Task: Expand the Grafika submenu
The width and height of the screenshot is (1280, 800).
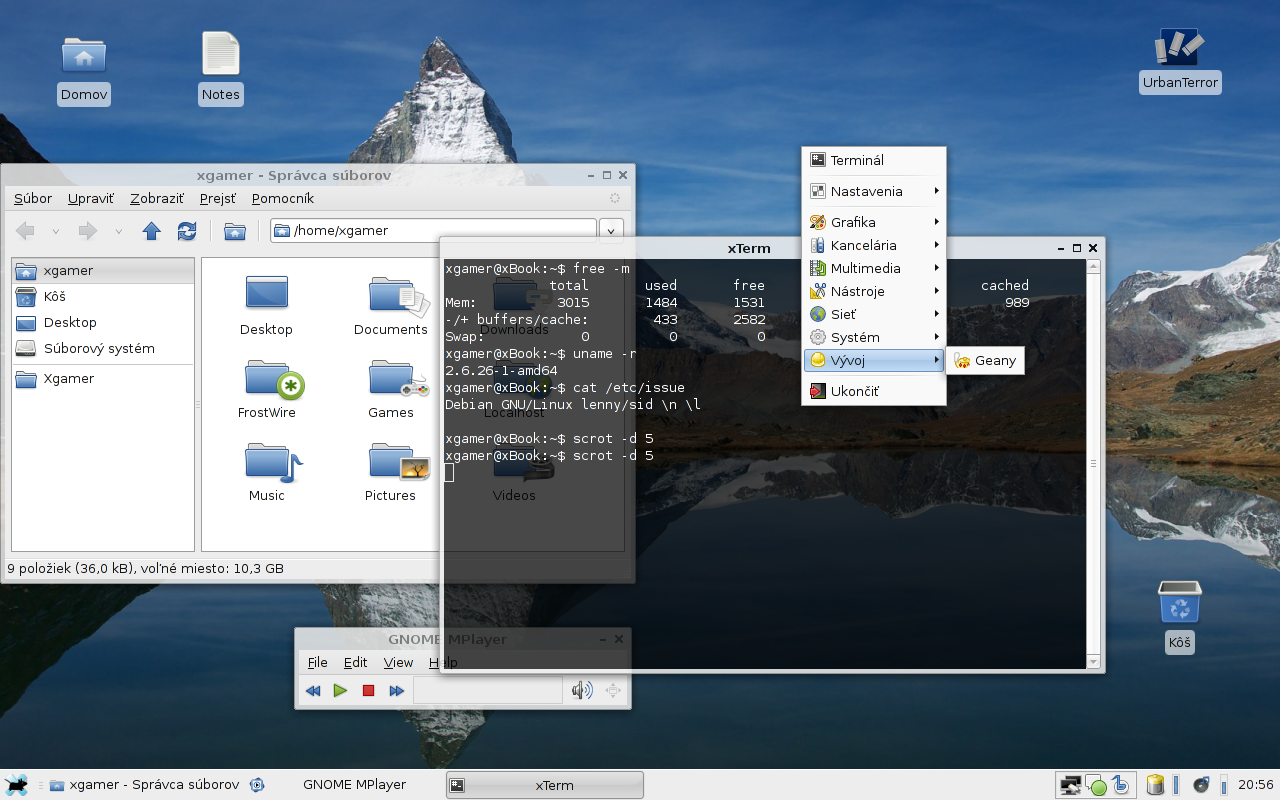Action: 873,222
